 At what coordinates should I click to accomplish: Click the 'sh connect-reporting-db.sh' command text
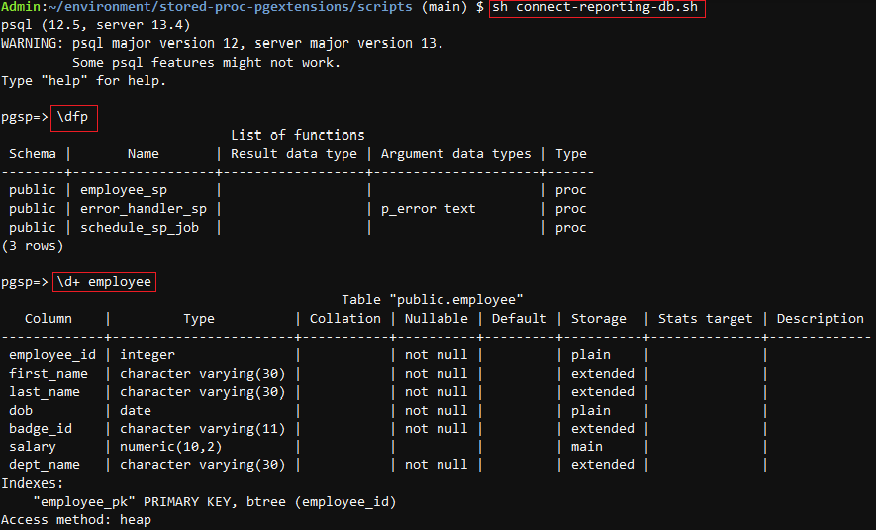[595, 7]
